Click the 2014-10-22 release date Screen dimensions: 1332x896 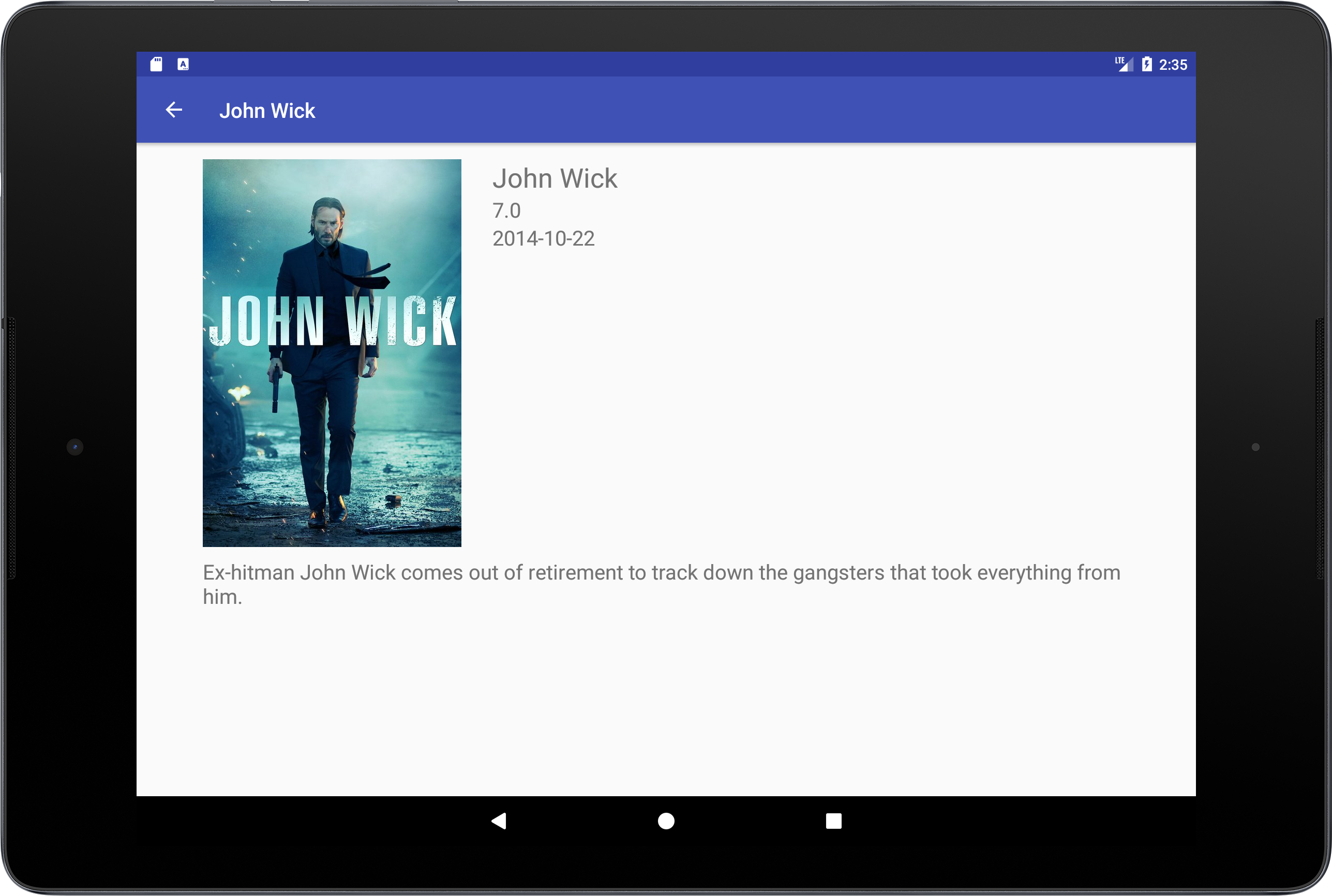click(543, 238)
